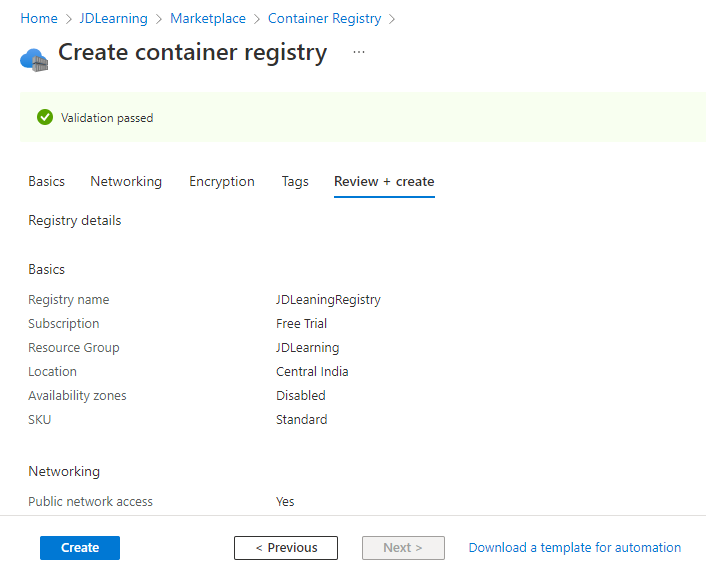This screenshot has height=576, width=706.
Task: Click the chevron after JDLearning breadcrumb
Action: 158,19
